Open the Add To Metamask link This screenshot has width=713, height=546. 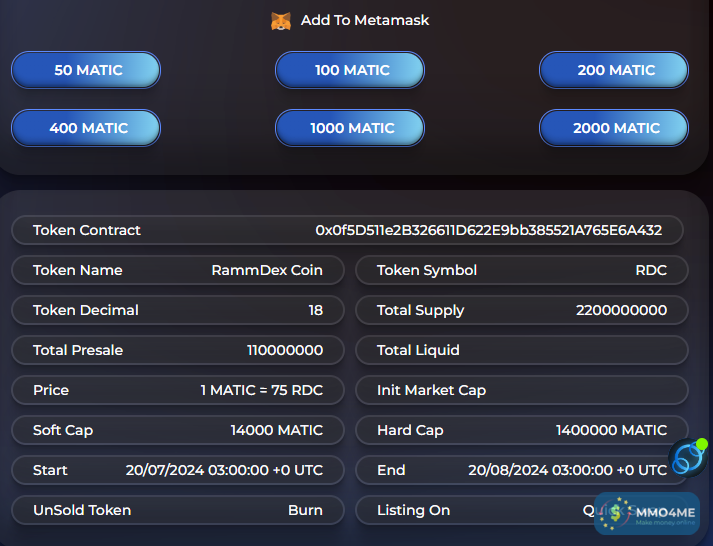click(x=364, y=20)
